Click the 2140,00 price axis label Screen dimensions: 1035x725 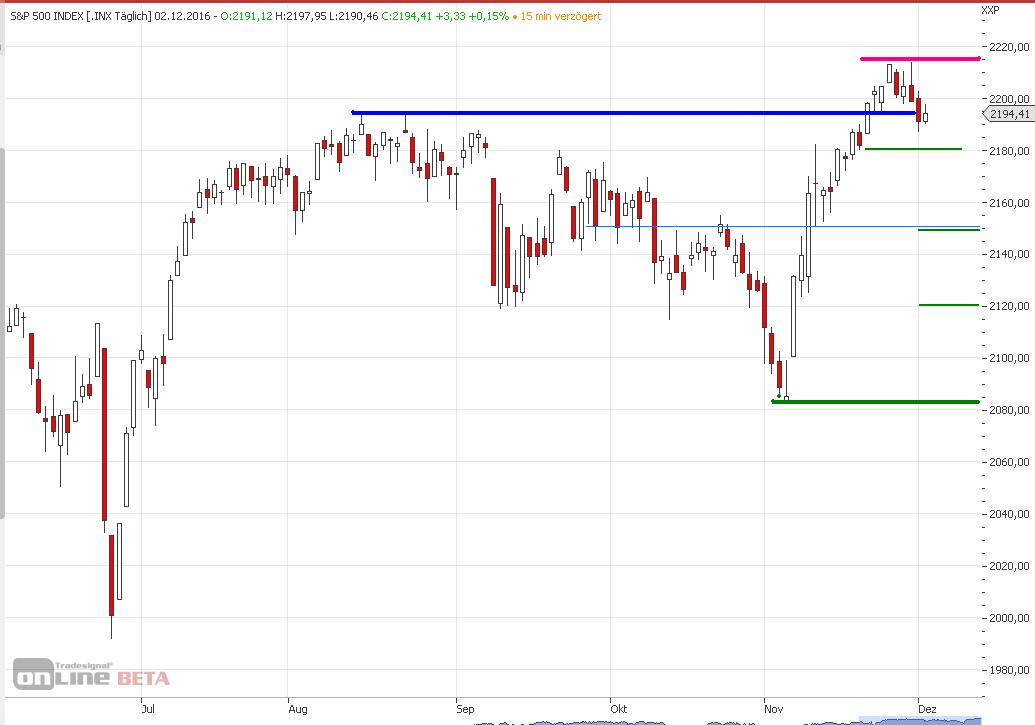coord(1009,254)
